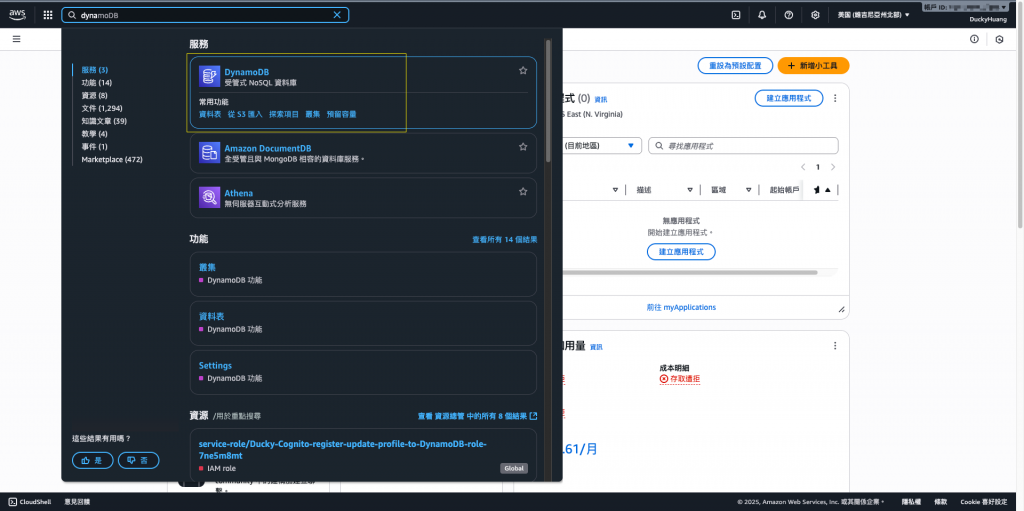The image size is (1024, 511).
Task: Favorite Athena with the star
Action: (523, 191)
